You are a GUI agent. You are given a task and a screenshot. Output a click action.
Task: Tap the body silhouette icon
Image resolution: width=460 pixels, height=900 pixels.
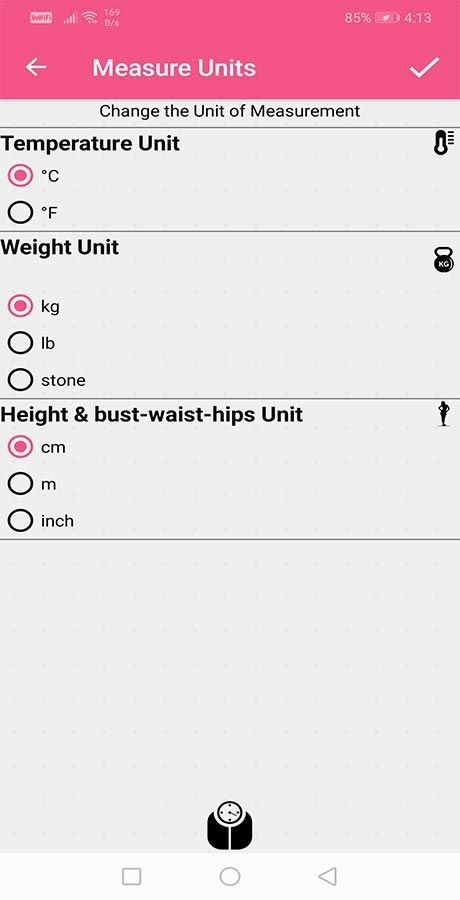click(443, 414)
